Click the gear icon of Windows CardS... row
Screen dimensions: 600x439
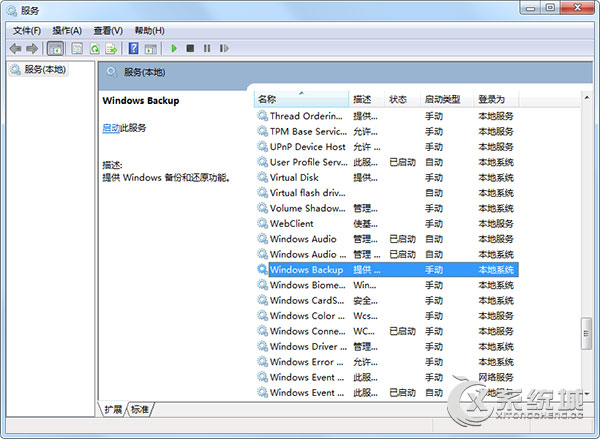(x=262, y=300)
